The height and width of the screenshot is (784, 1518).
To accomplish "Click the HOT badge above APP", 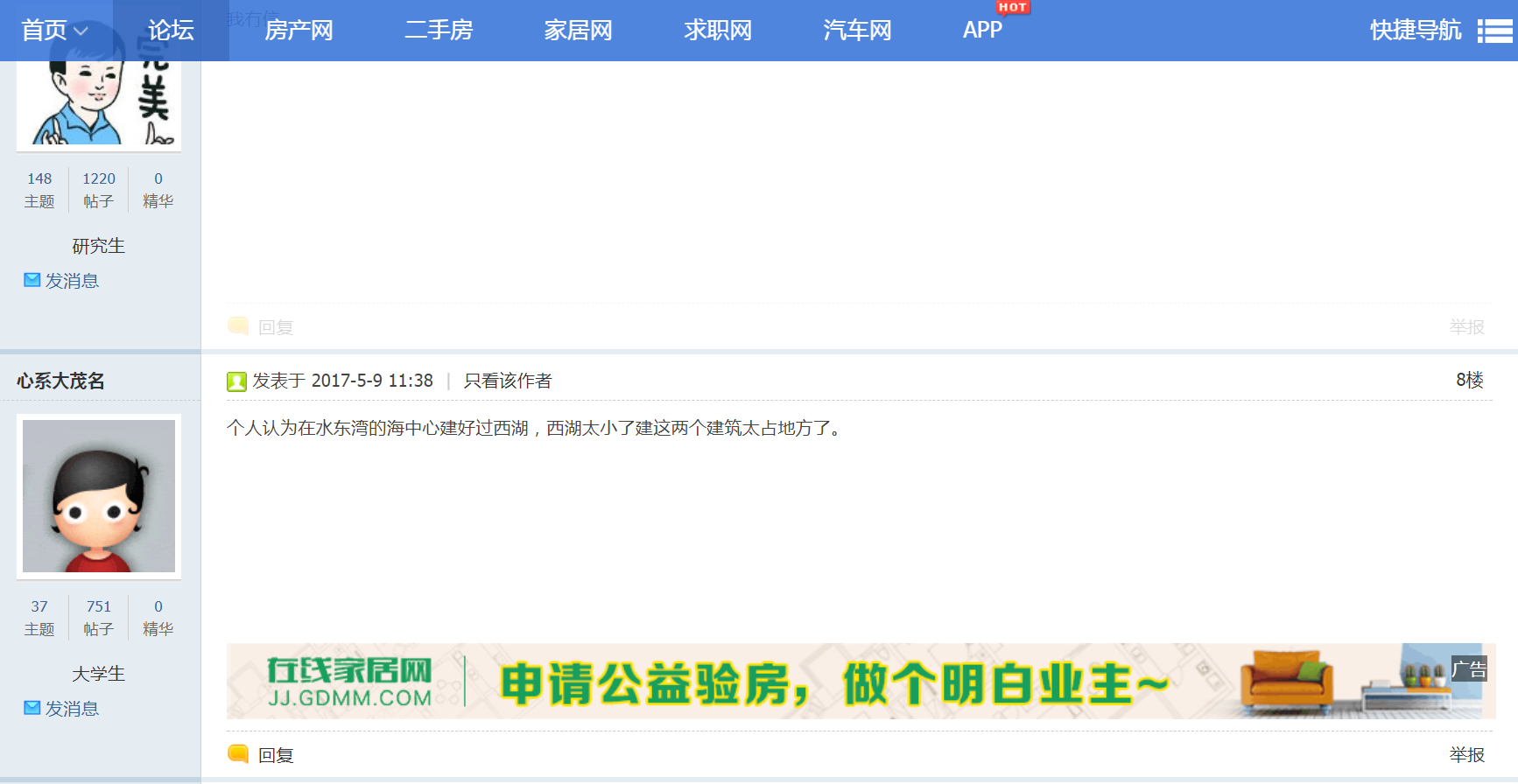I will [1012, 8].
